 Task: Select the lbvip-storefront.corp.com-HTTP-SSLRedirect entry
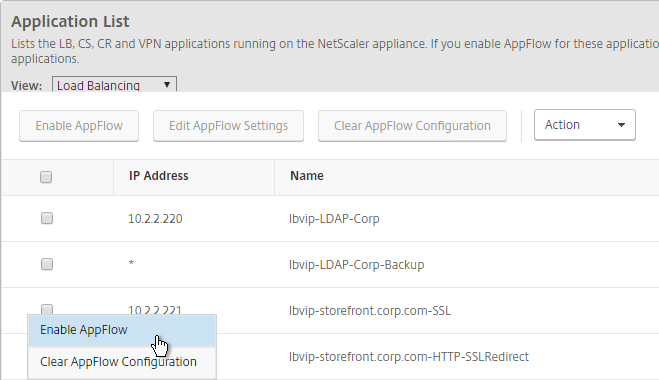(x=409, y=357)
